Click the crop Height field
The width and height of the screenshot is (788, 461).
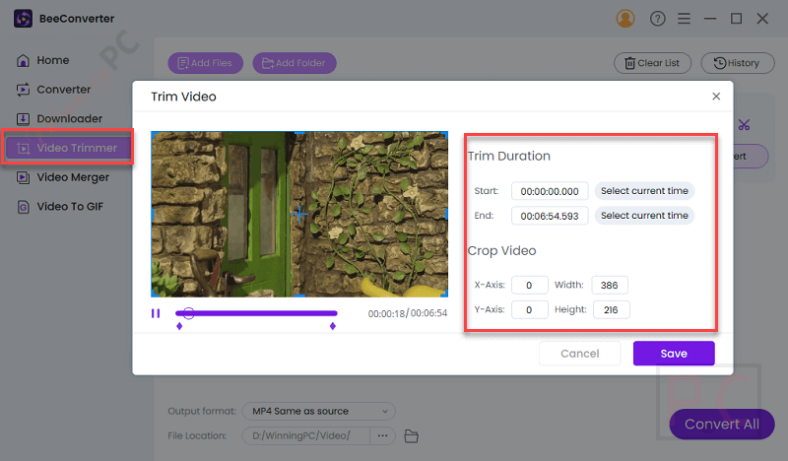[x=611, y=310]
